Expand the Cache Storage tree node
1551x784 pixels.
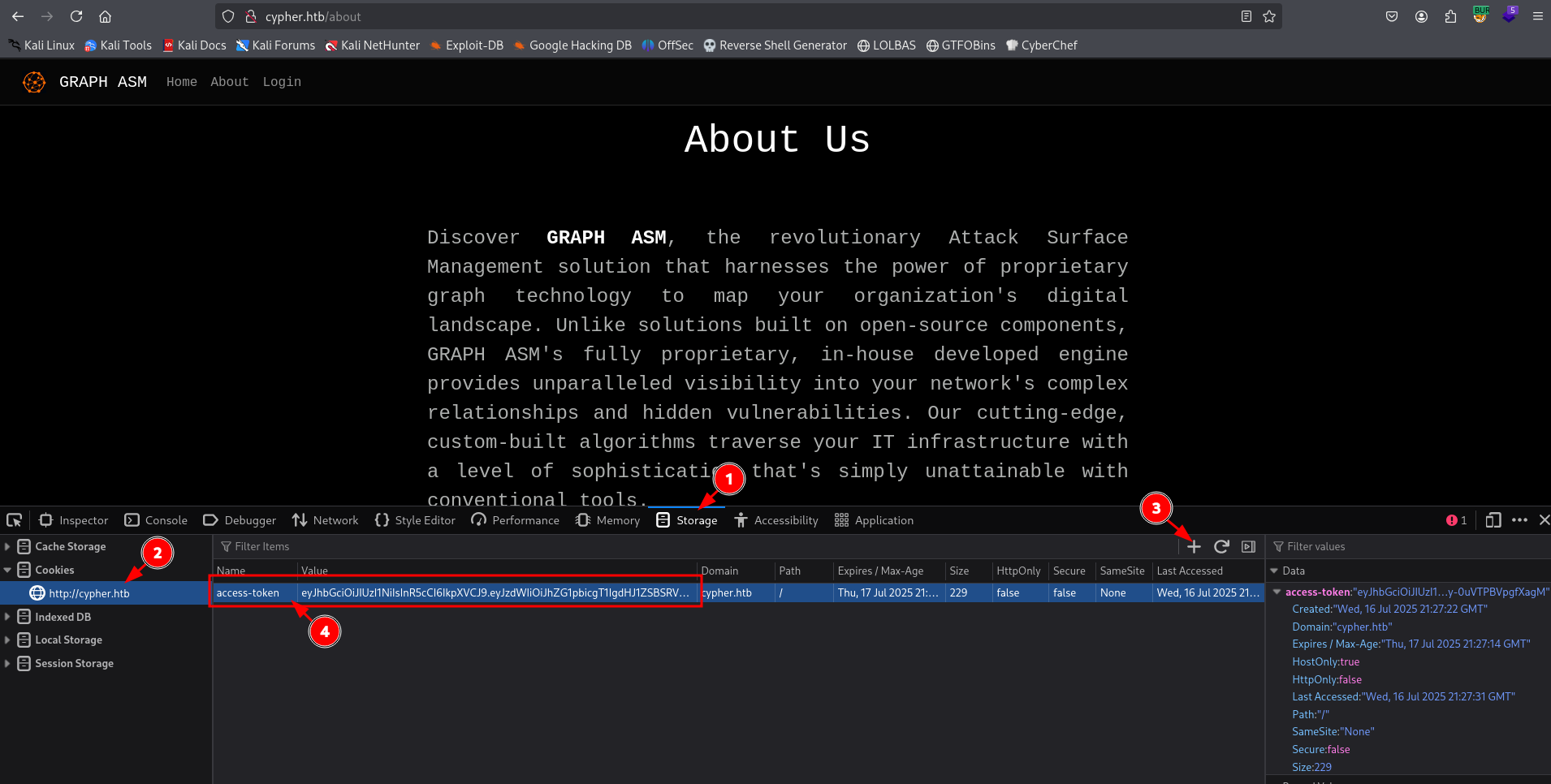tap(7, 547)
